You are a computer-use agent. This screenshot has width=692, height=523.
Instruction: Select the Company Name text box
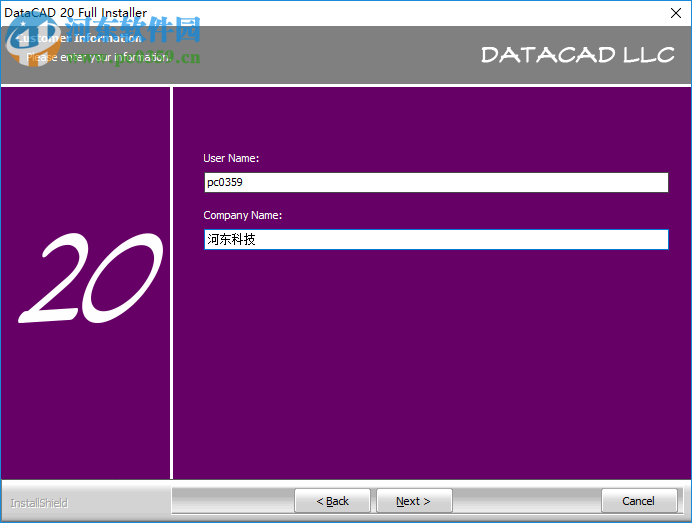(x=436, y=239)
